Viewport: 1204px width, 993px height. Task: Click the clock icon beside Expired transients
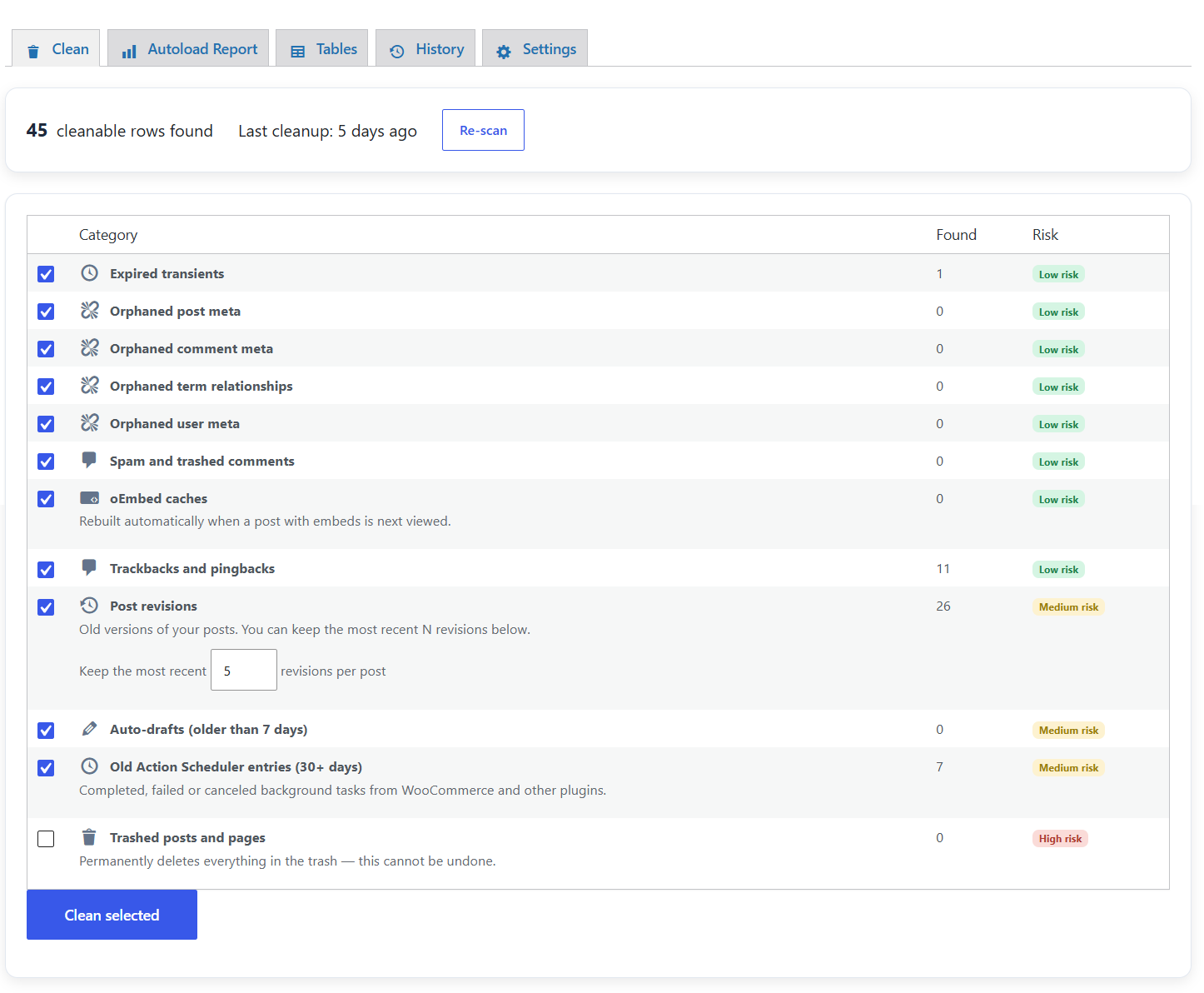(90, 272)
